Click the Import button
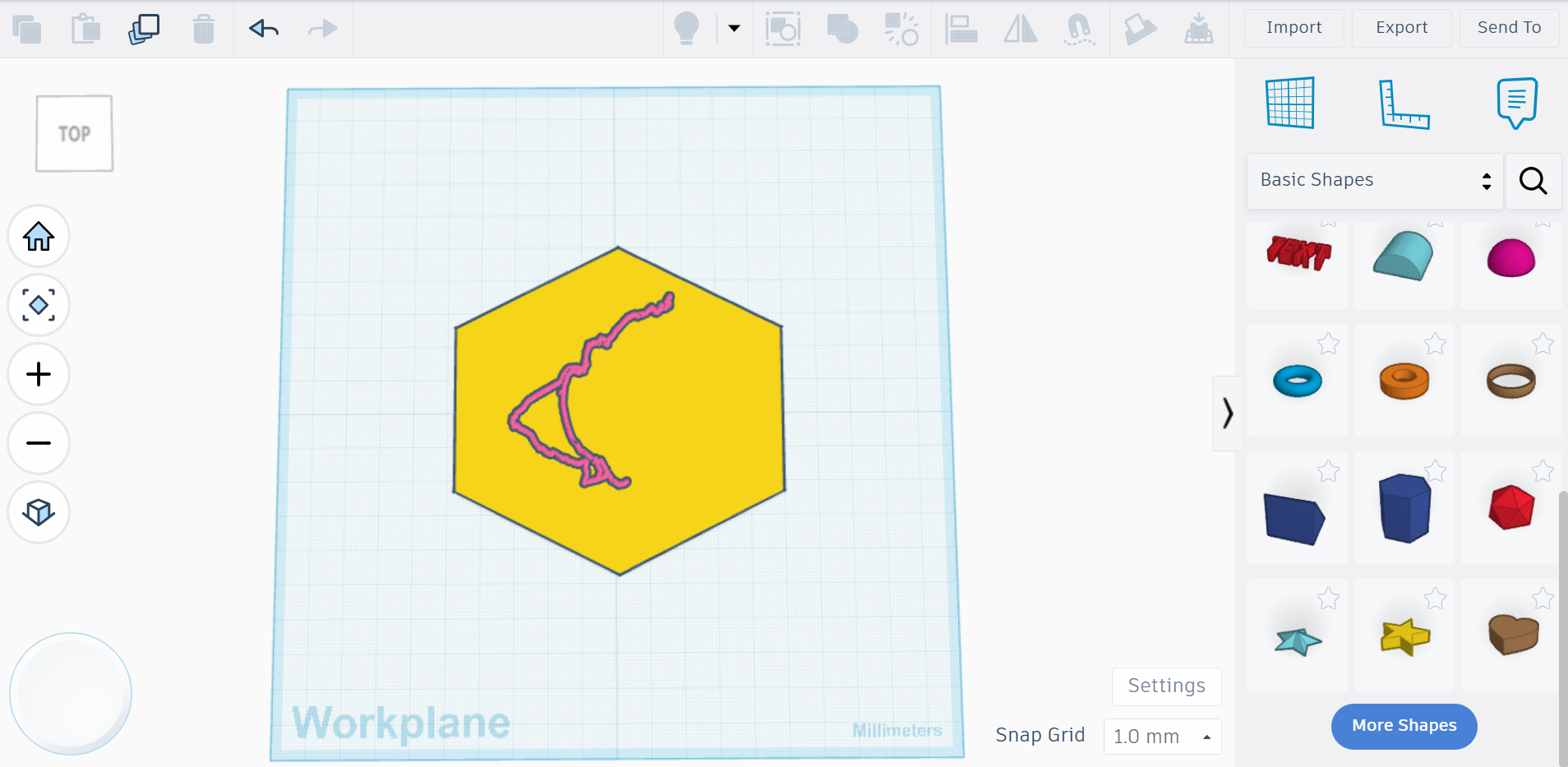The width and height of the screenshot is (1568, 767). pos(1294,28)
